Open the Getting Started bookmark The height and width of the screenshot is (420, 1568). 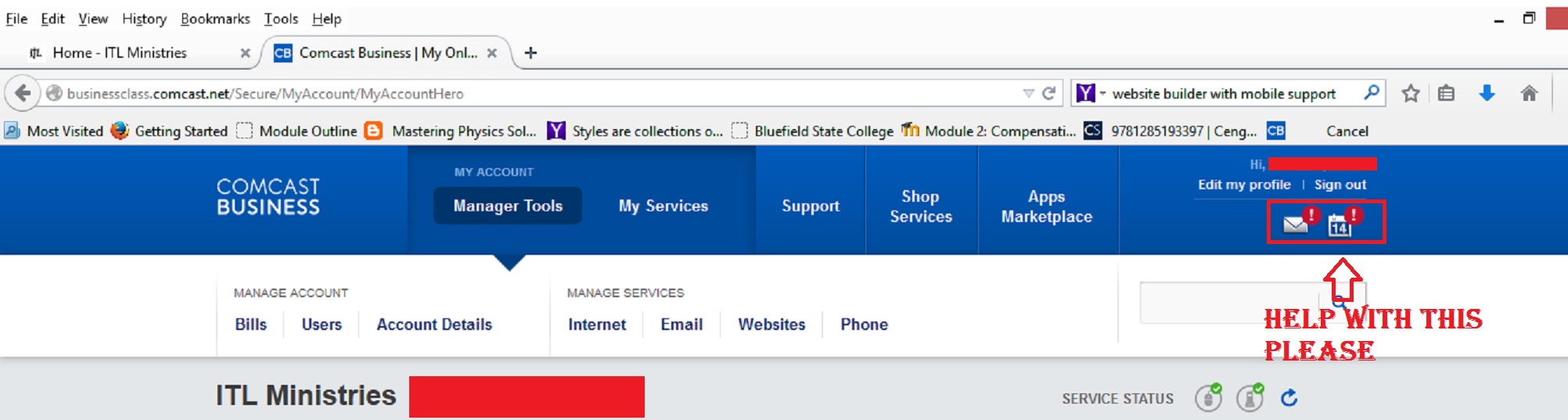[x=169, y=131]
